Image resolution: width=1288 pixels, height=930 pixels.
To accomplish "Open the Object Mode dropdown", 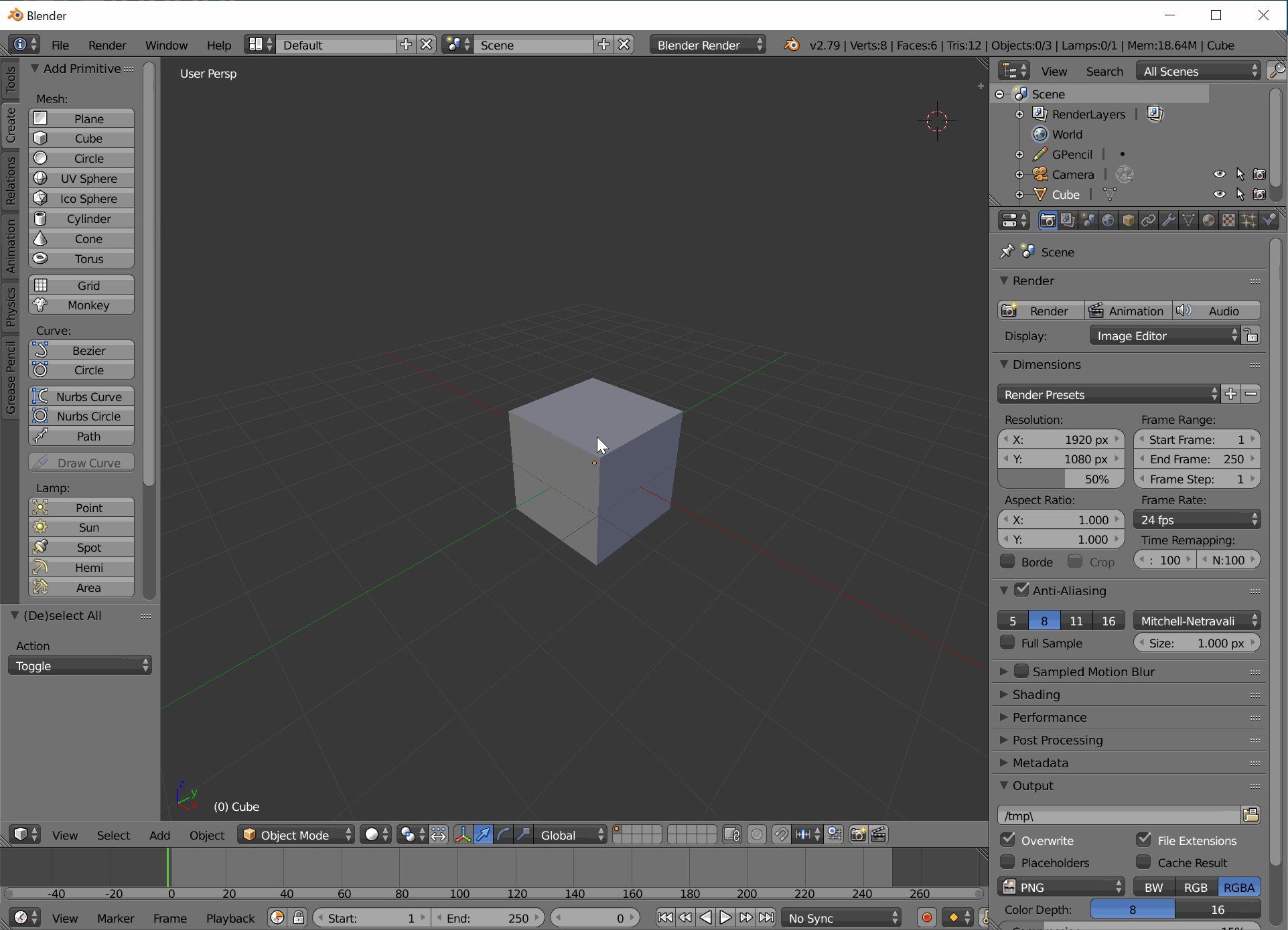I will [x=297, y=834].
